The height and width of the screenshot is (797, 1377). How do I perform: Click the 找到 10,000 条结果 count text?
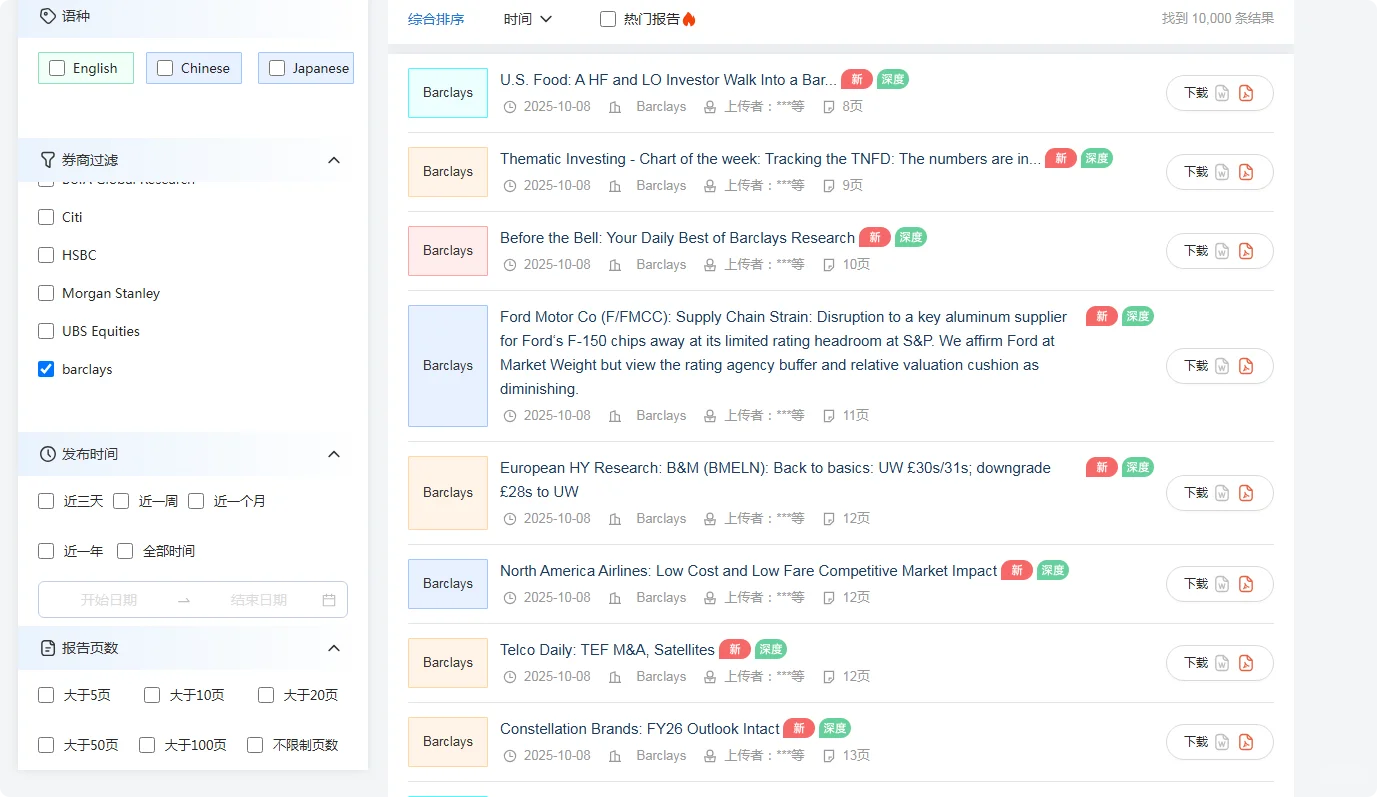(x=1218, y=19)
